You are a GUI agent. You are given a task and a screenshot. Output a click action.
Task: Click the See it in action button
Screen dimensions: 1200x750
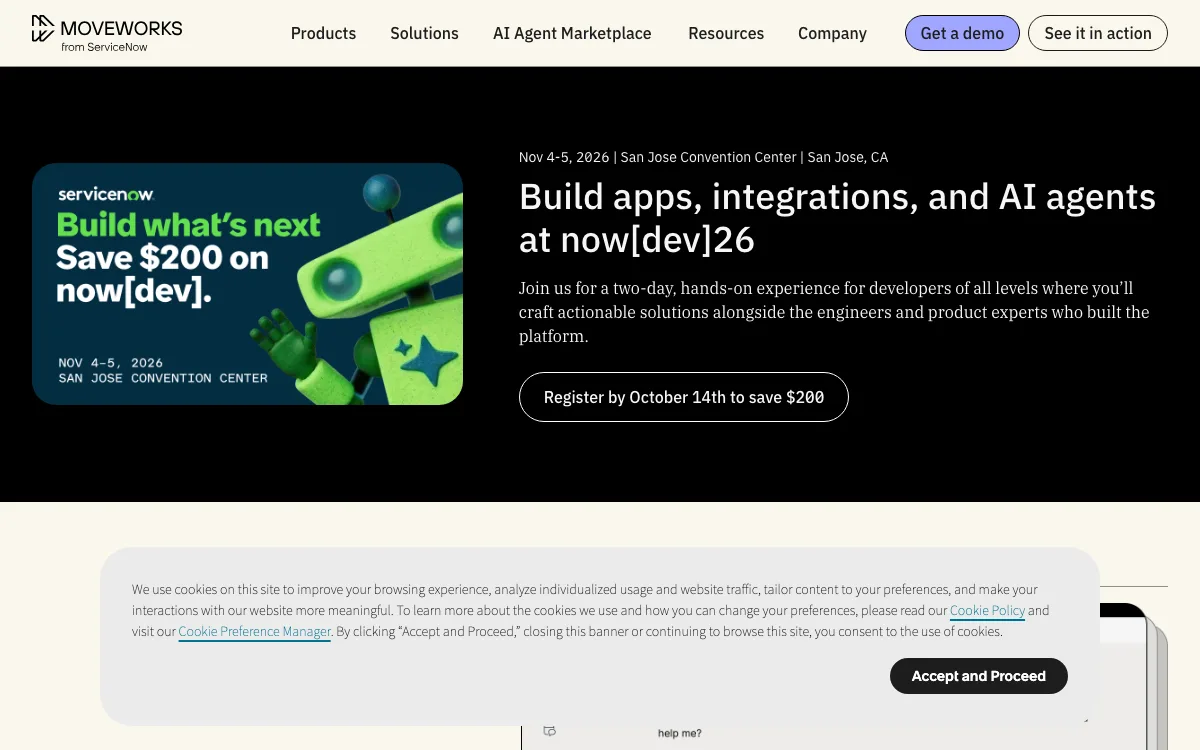coord(1098,33)
